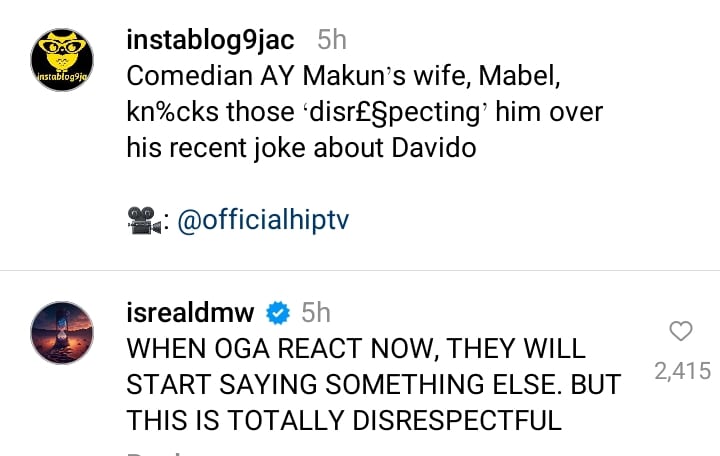The width and height of the screenshot is (720, 456).
Task: Click isrealdmw's blue verified badge
Action: pyautogui.click(x=277, y=314)
